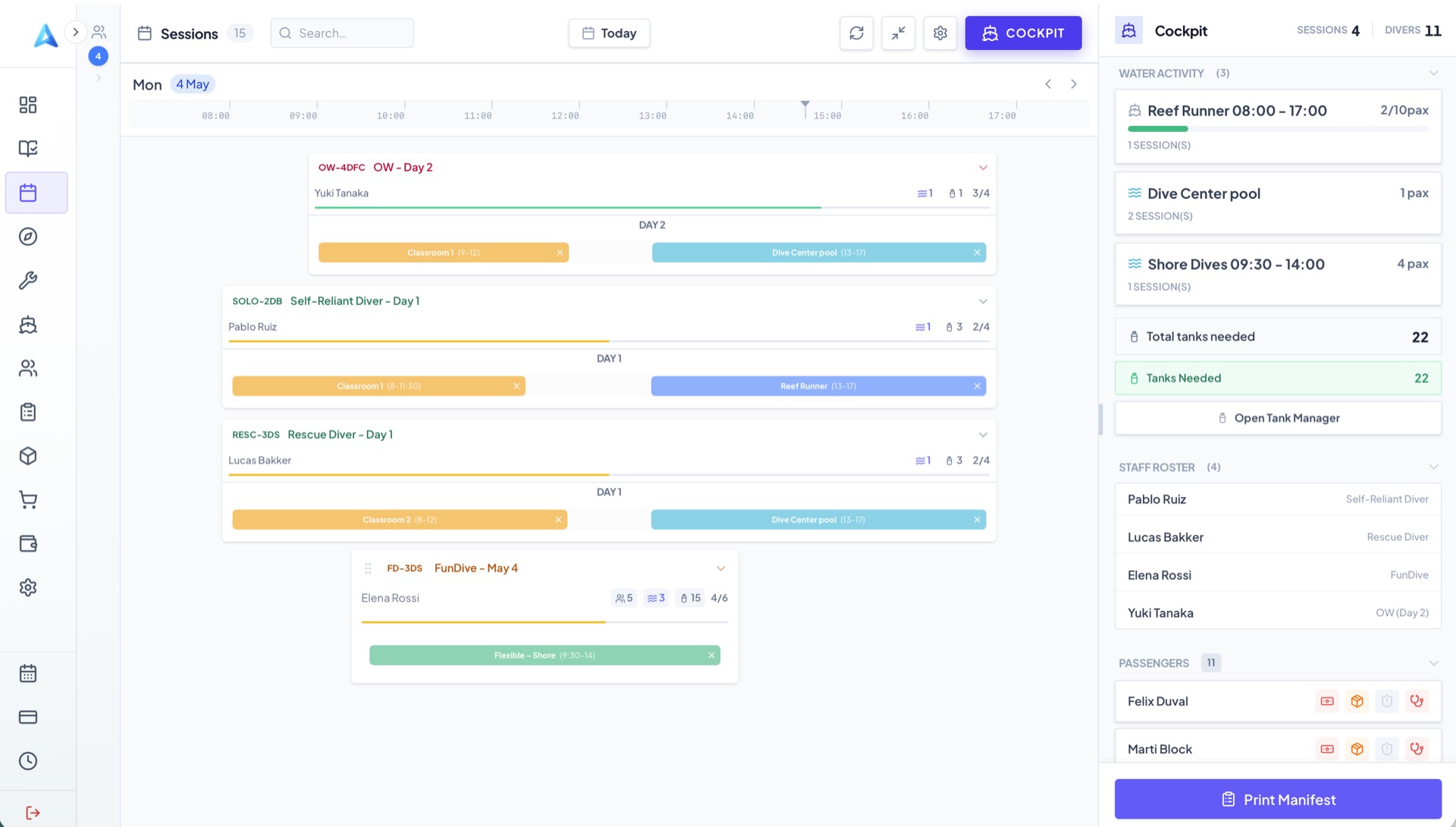The height and width of the screenshot is (827, 1456).
Task: Open the shopping cart icon in sidebar
Action: click(28, 500)
